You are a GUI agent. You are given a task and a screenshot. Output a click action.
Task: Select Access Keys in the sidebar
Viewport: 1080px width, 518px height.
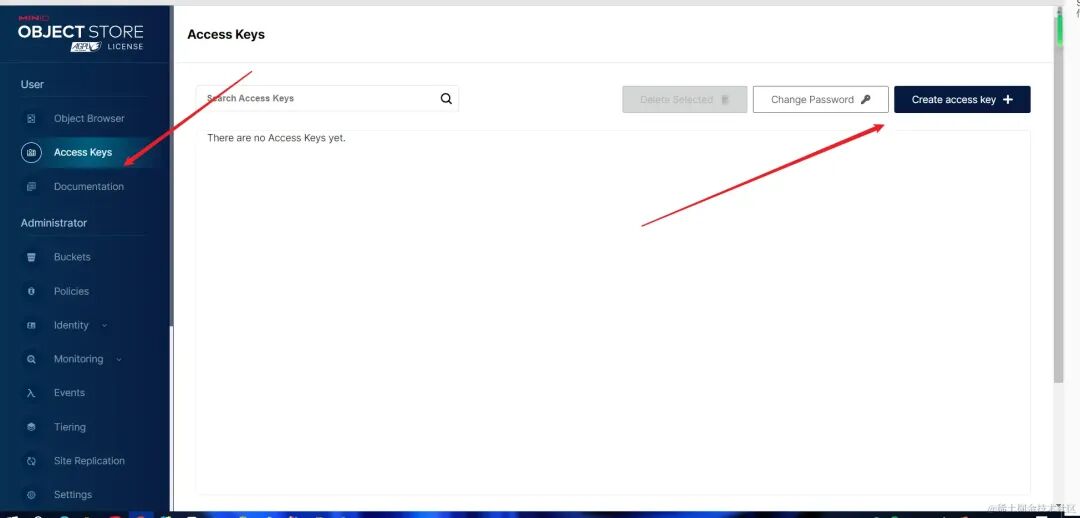pyautogui.click(x=83, y=152)
